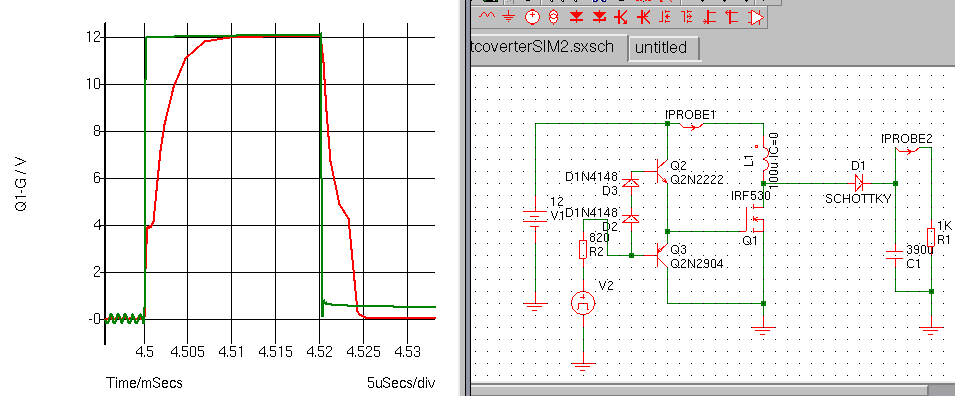Open the untitled schematic tab
The image size is (955, 396).
point(664,48)
